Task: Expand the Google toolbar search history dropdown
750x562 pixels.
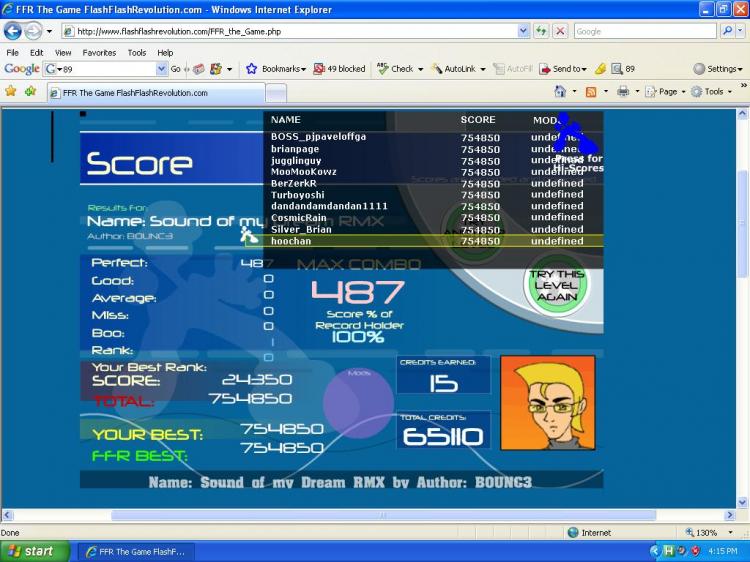Action: pos(162,69)
